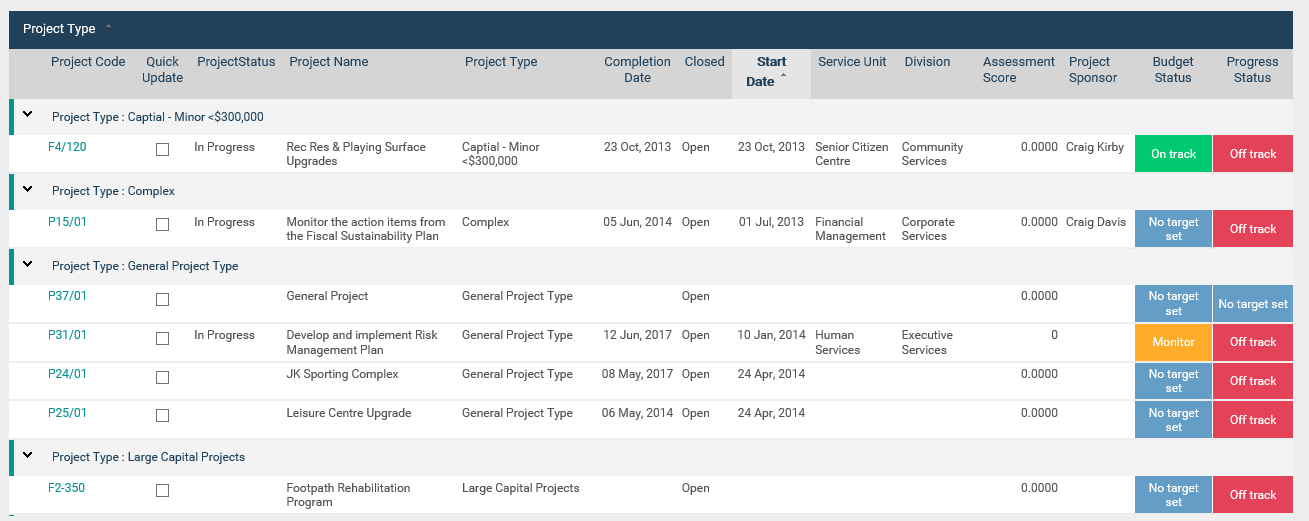
Task: Tick the Quick Update checkbox for P31/01
Action: tap(162, 338)
